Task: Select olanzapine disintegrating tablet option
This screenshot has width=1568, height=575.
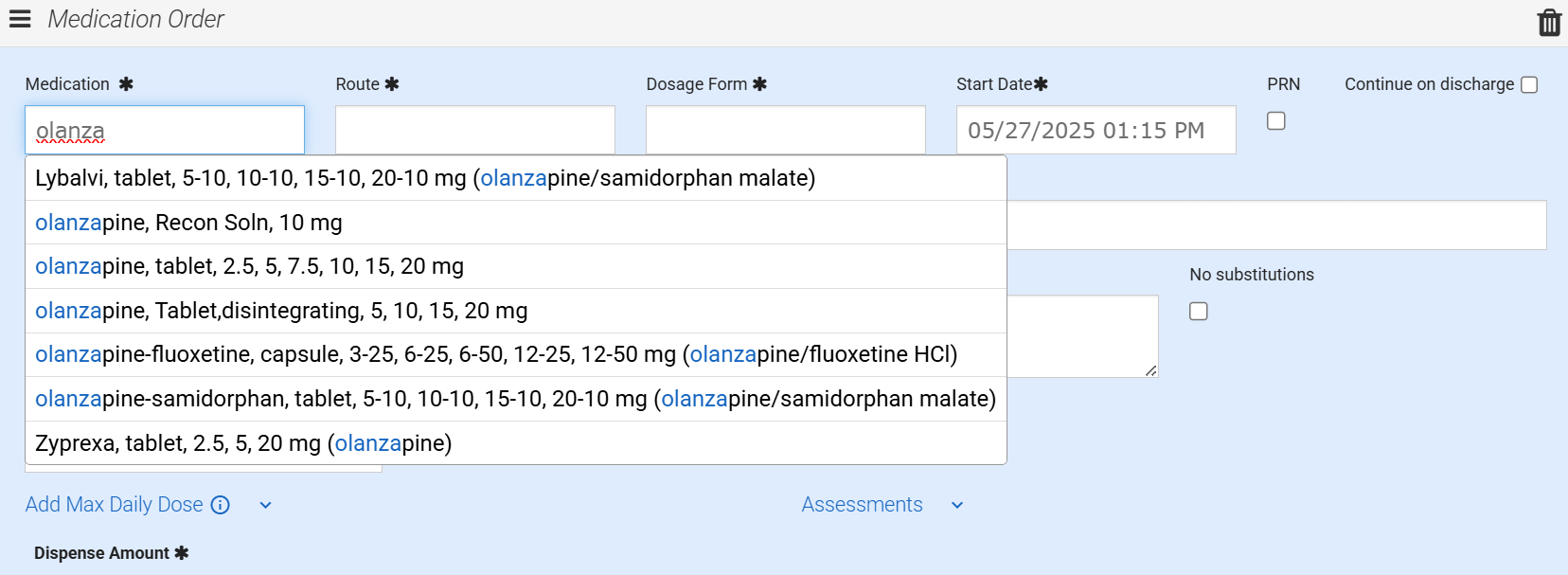Action: (x=281, y=311)
